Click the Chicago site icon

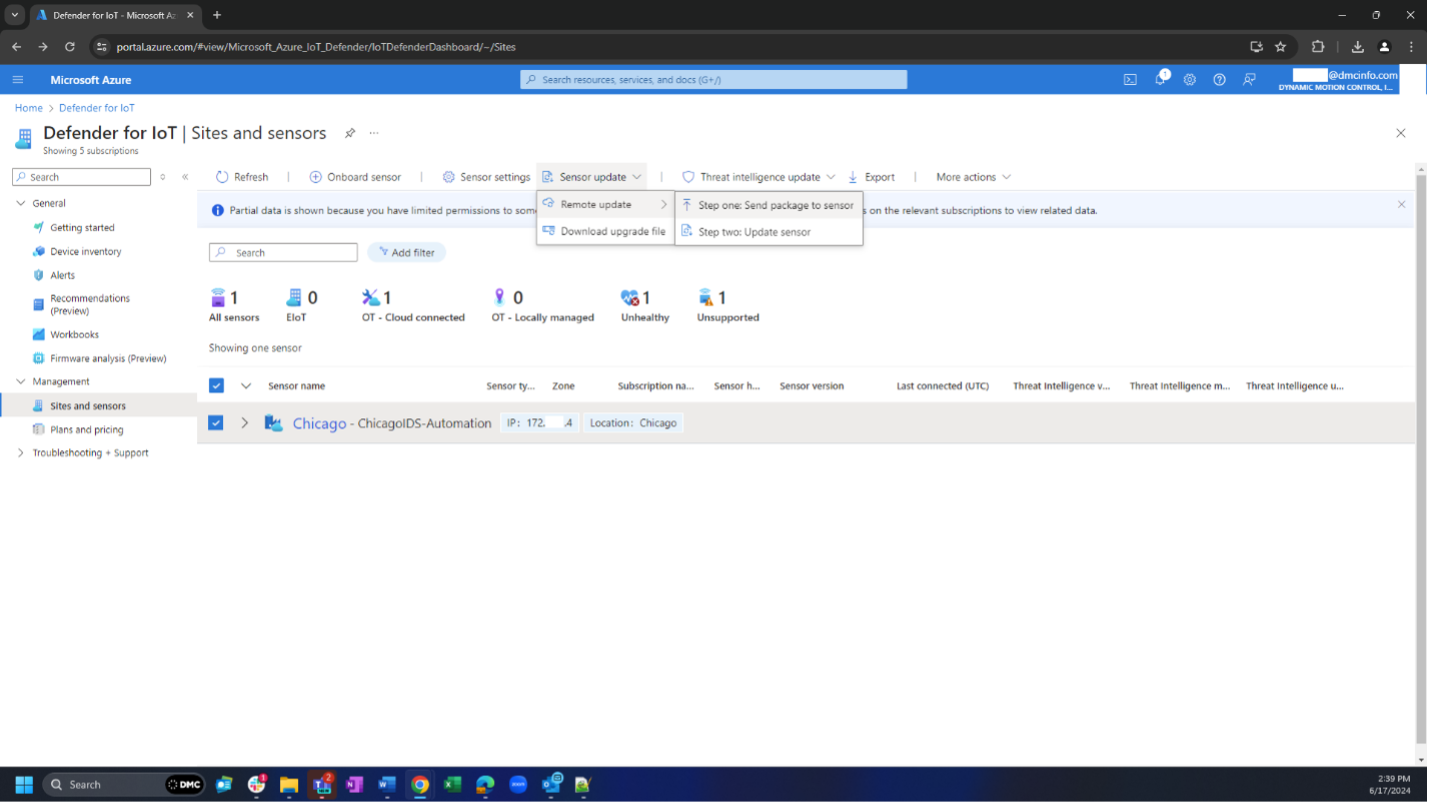[273, 423]
